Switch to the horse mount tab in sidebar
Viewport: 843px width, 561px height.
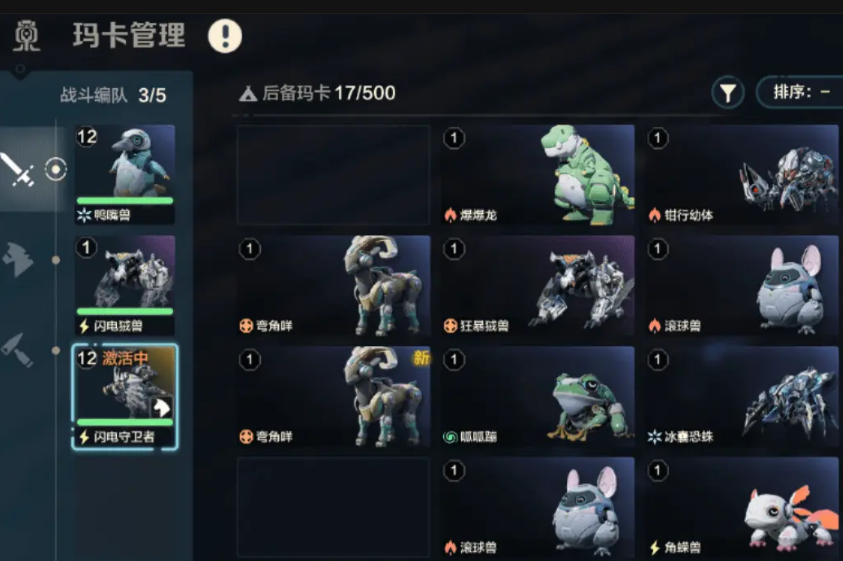point(18,259)
